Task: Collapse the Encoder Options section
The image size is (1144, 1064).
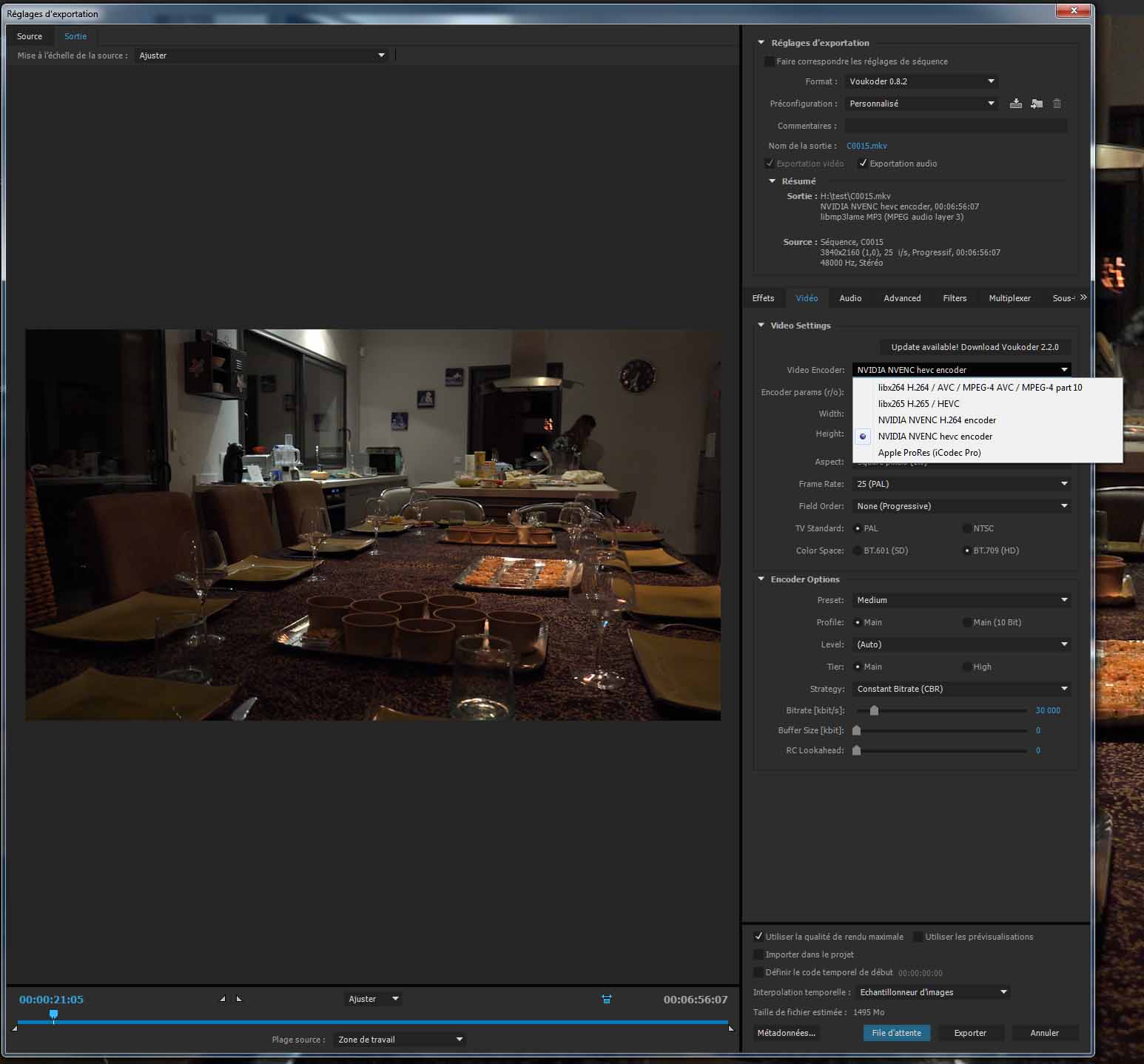Action: [x=761, y=579]
